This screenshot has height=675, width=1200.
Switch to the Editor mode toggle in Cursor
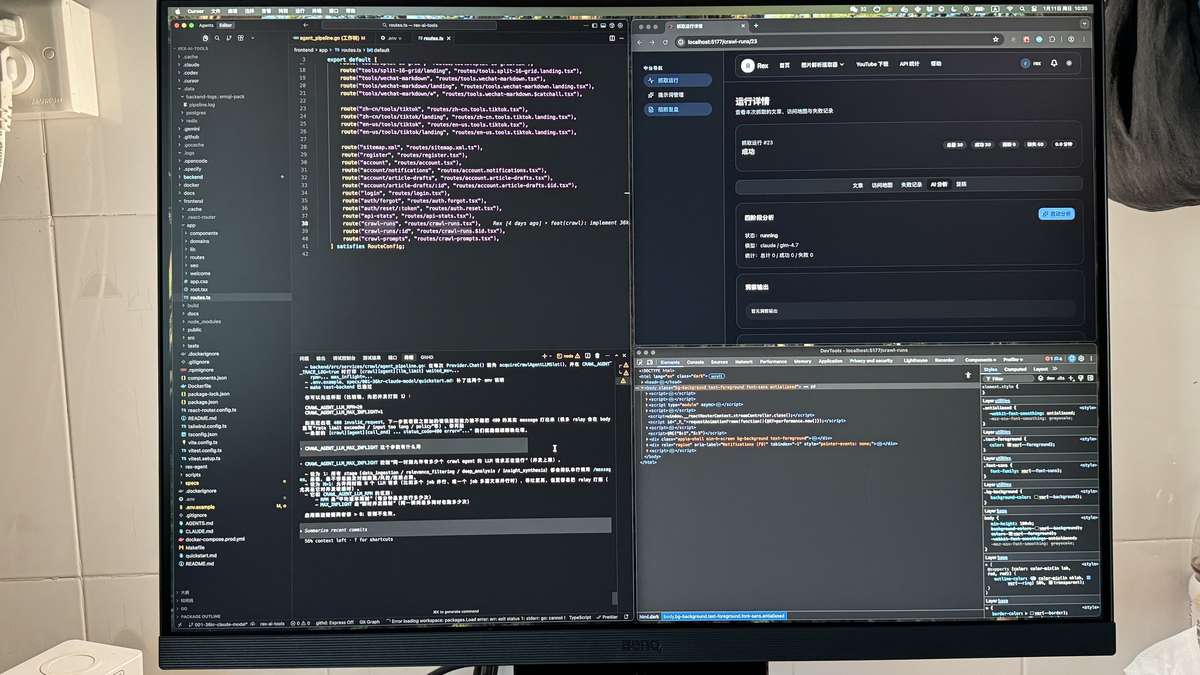[x=226, y=25]
